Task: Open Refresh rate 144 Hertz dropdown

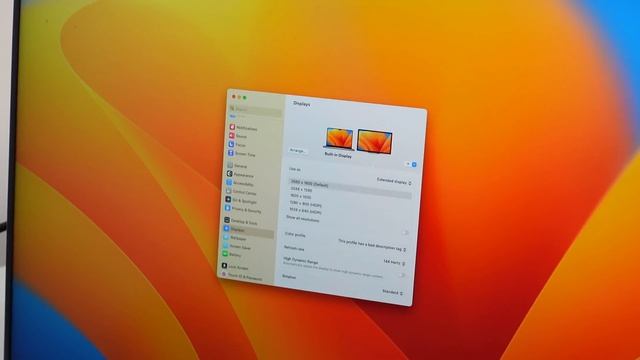Action: pos(394,262)
